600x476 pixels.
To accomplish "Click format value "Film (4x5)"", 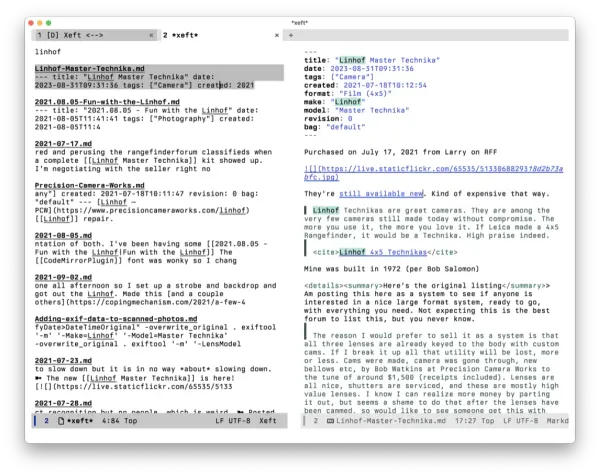I will click(365, 93).
